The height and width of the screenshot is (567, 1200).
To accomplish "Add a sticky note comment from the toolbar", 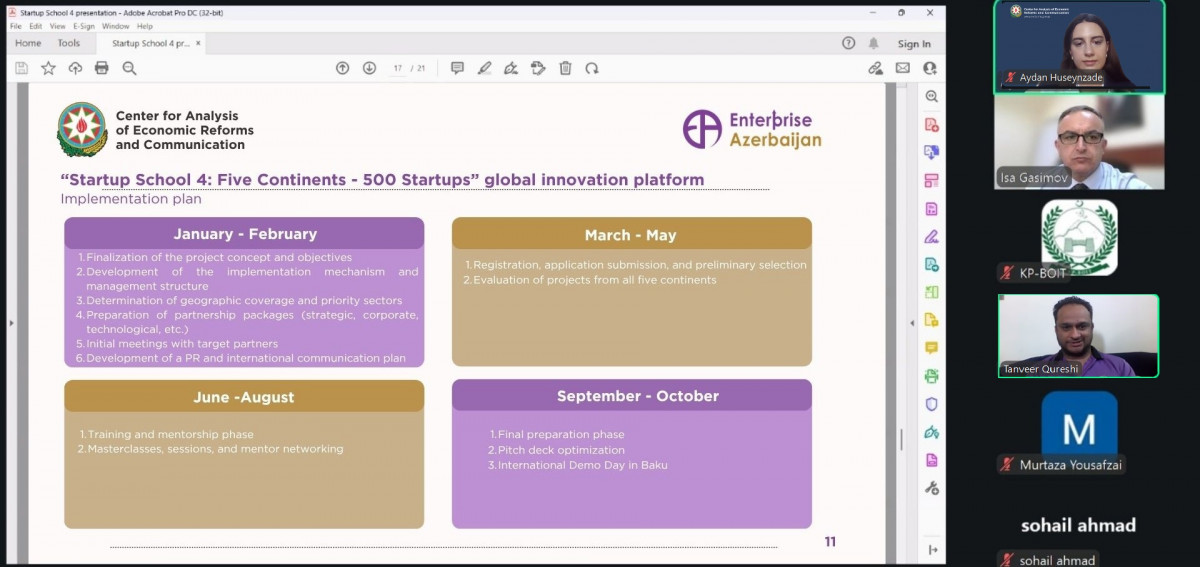I will click(x=457, y=68).
